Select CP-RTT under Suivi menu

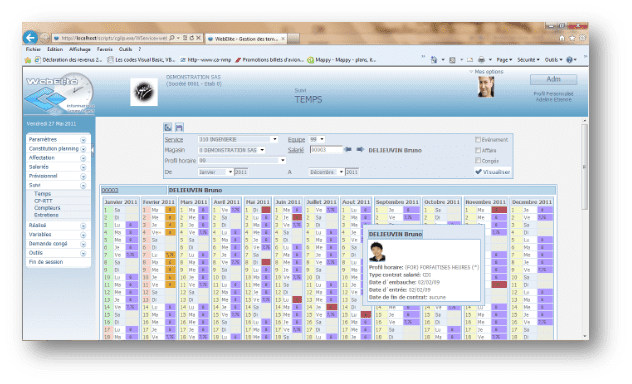43,201
